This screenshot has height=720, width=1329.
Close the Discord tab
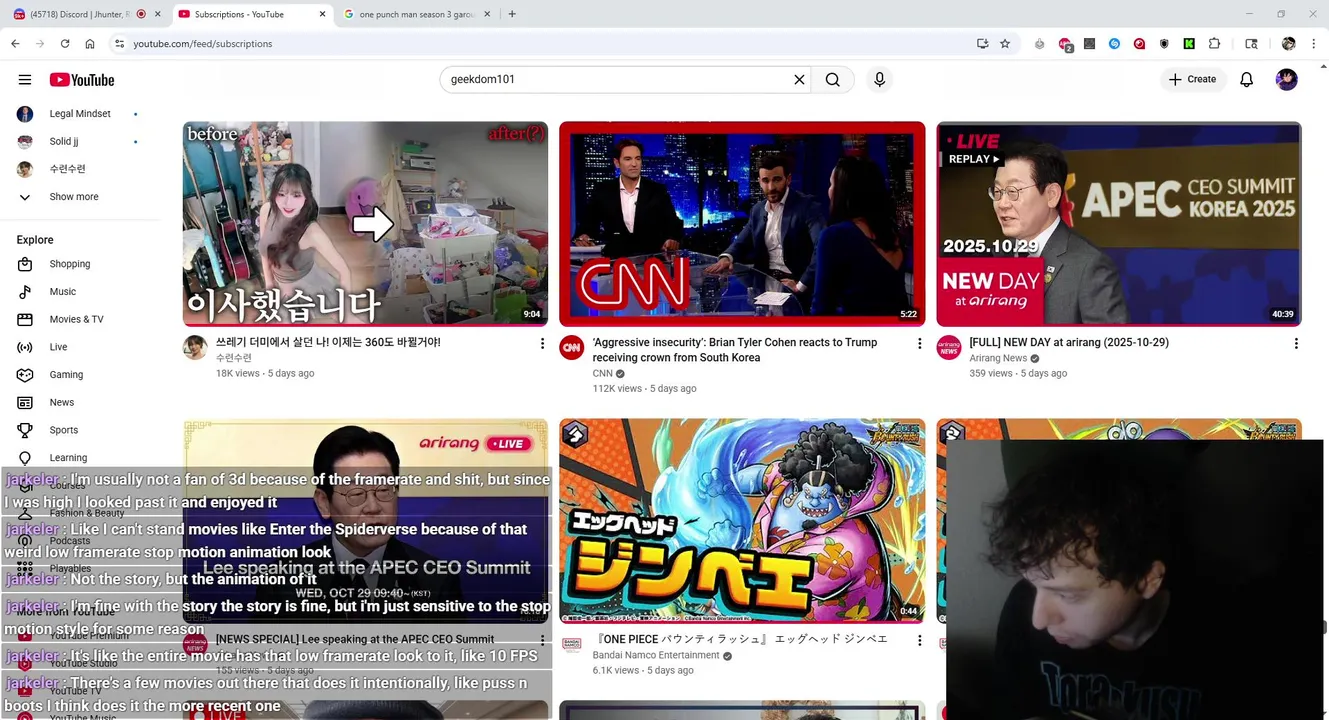click(x=157, y=14)
